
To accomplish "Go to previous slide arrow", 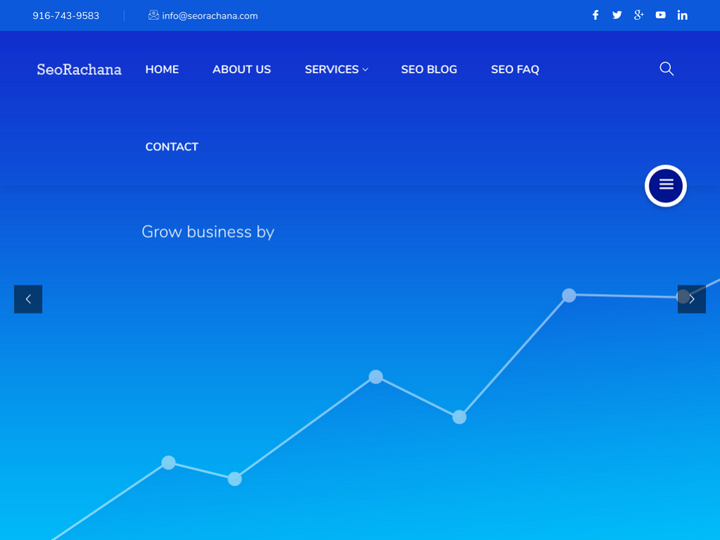I will click(28, 299).
